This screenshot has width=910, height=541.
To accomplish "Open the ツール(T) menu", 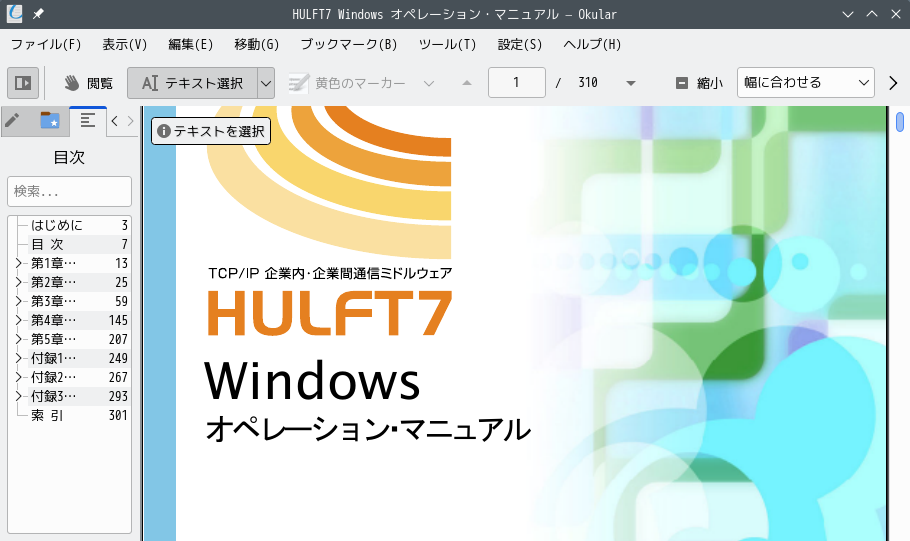I will coord(447,44).
